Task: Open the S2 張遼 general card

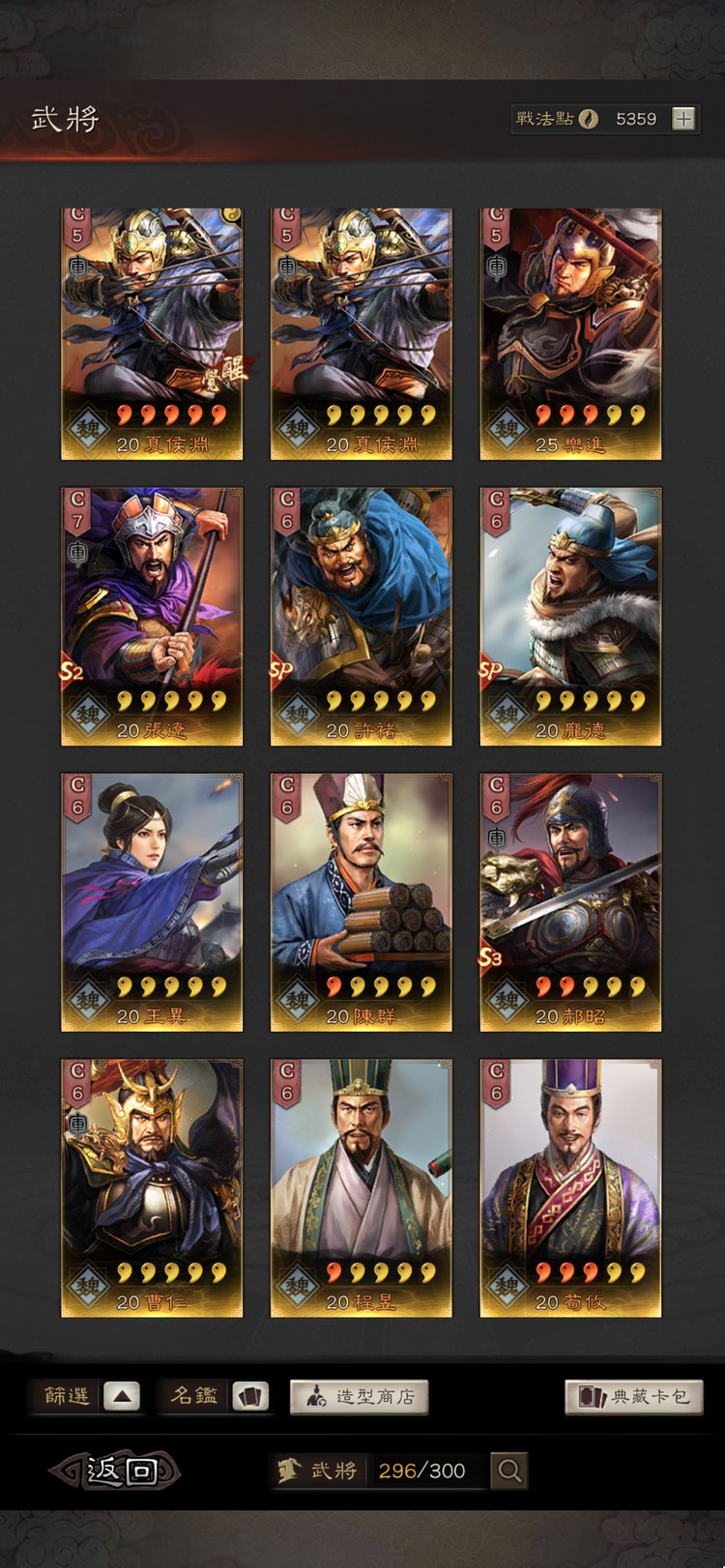Action: click(x=152, y=616)
